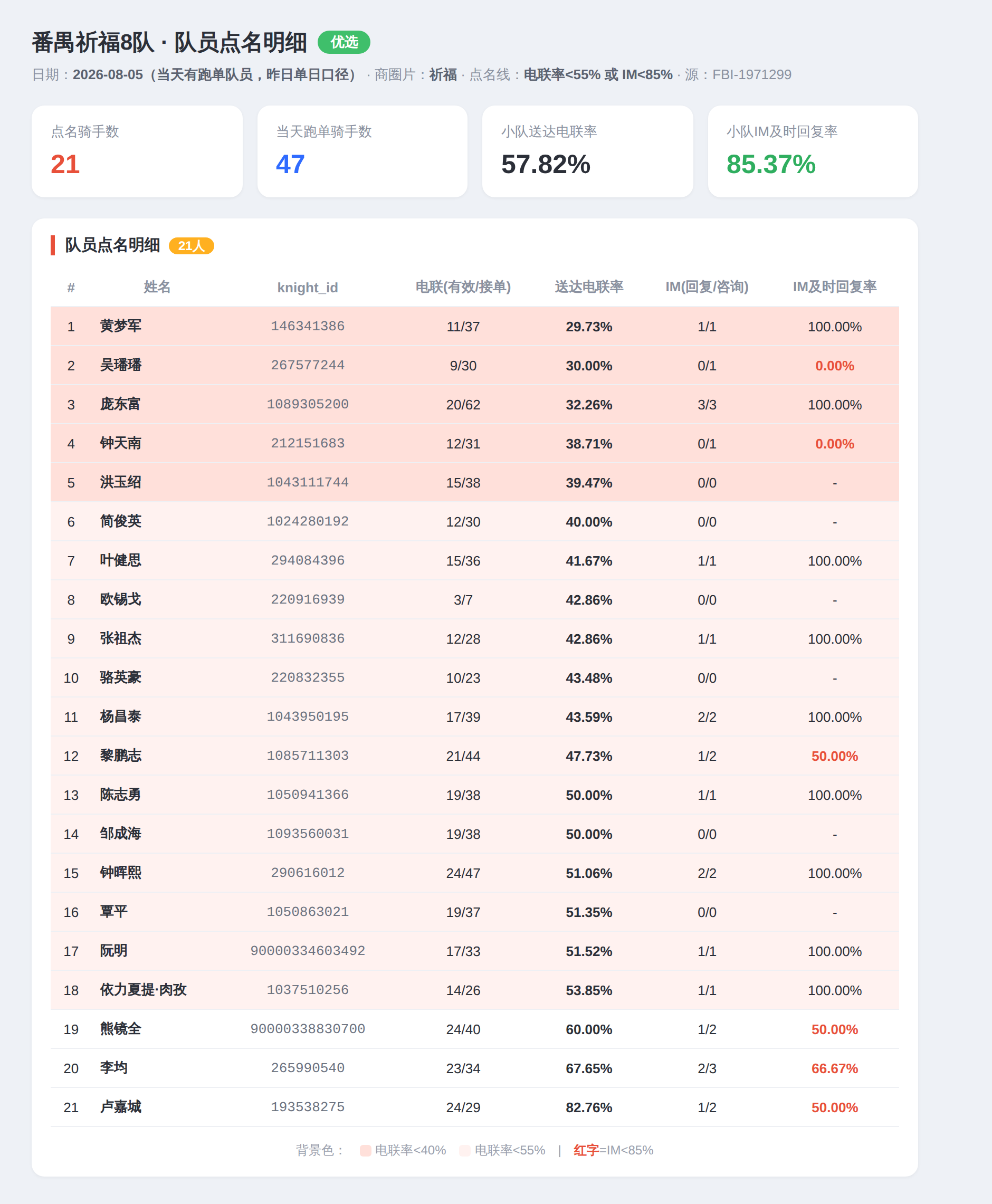Select rider name 依力夏提·肉孜
Viewport: 992px width, 1204px height.
(144, 990)
